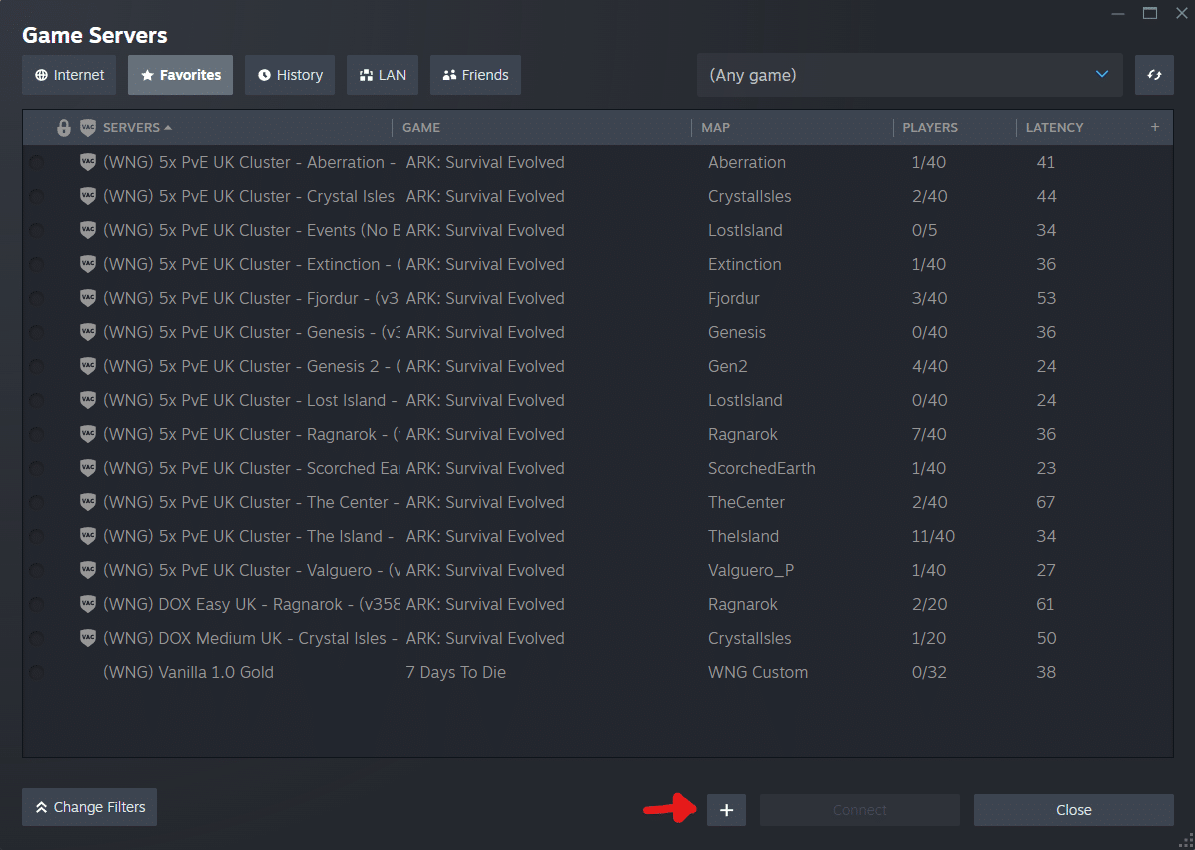Click the VAC shield on the Aberration server row
The width and height of the screenshot is (1195, 850).
click(88, 162)
